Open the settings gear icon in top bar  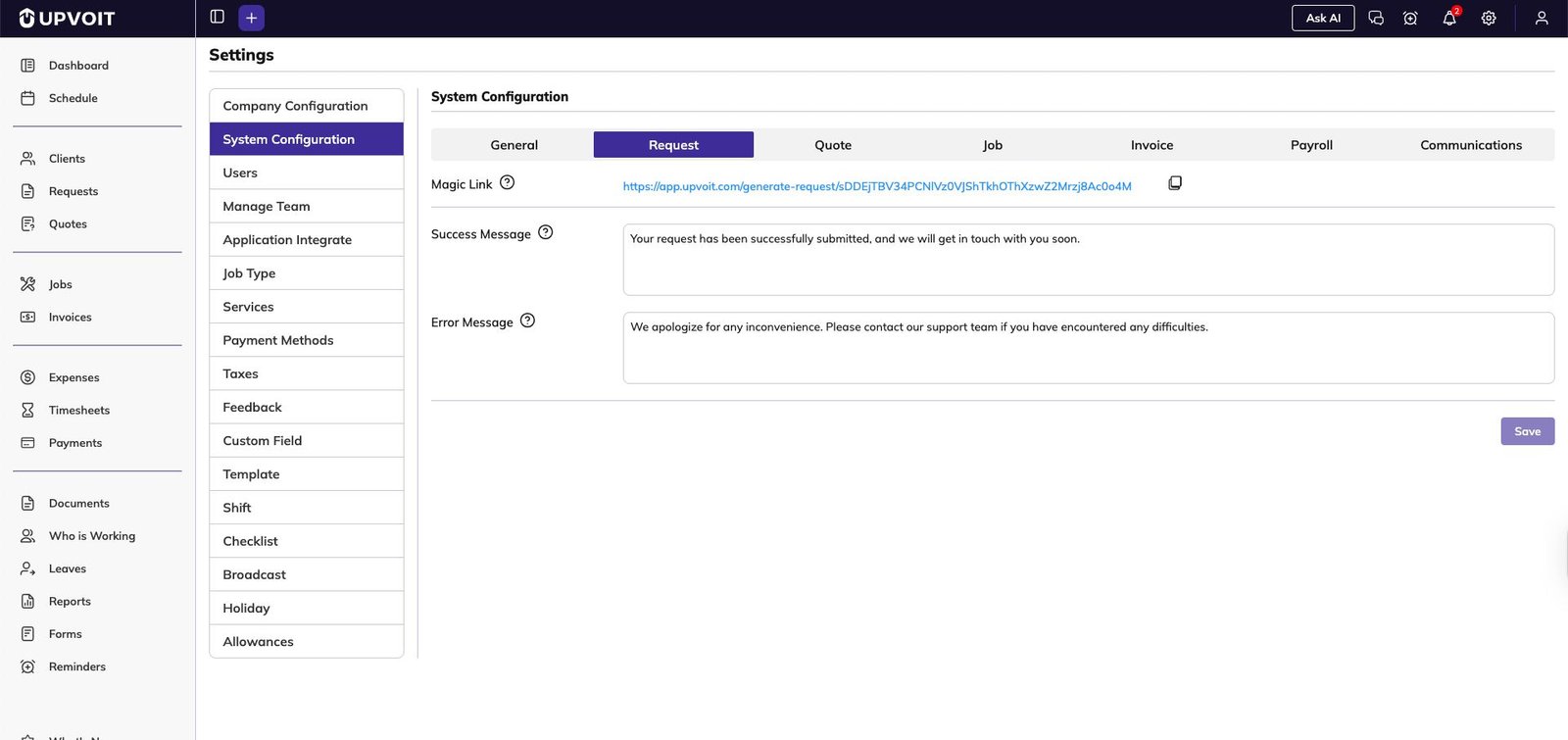tap(1489, 19)
